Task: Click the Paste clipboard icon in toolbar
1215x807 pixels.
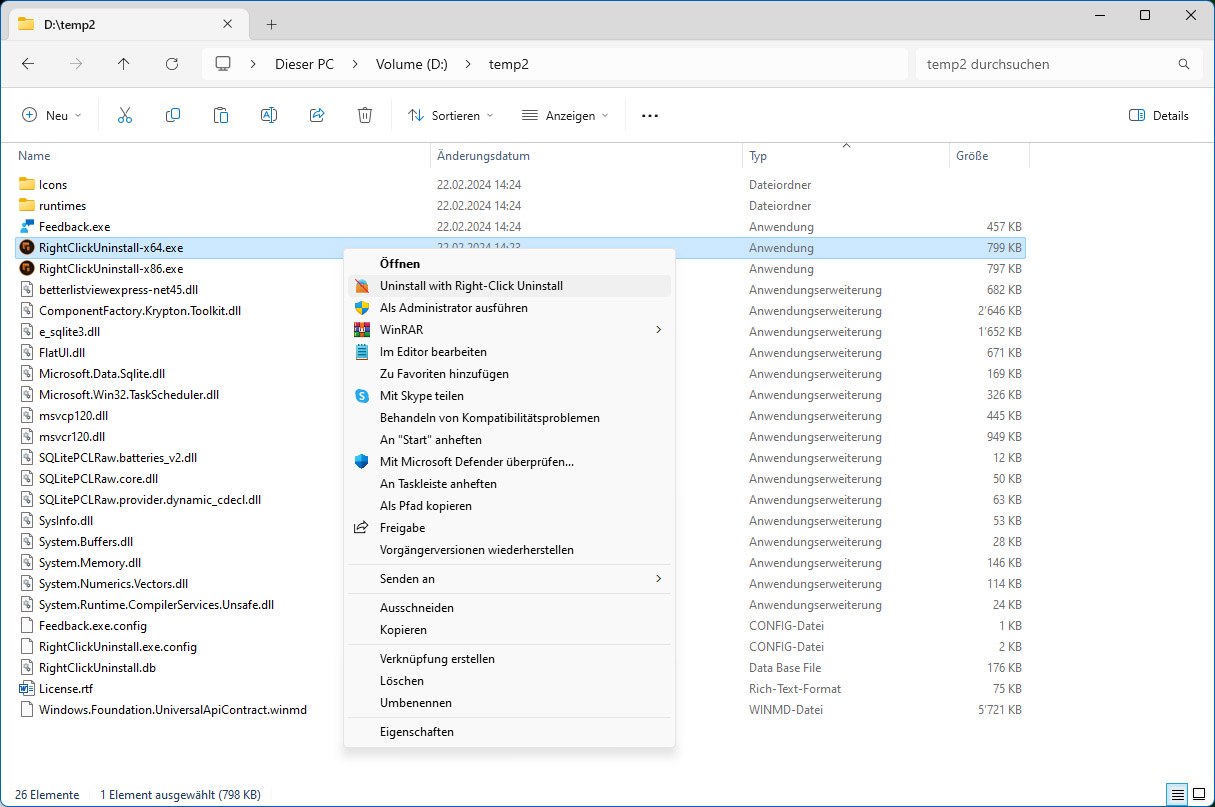Action: click(221, 115)
